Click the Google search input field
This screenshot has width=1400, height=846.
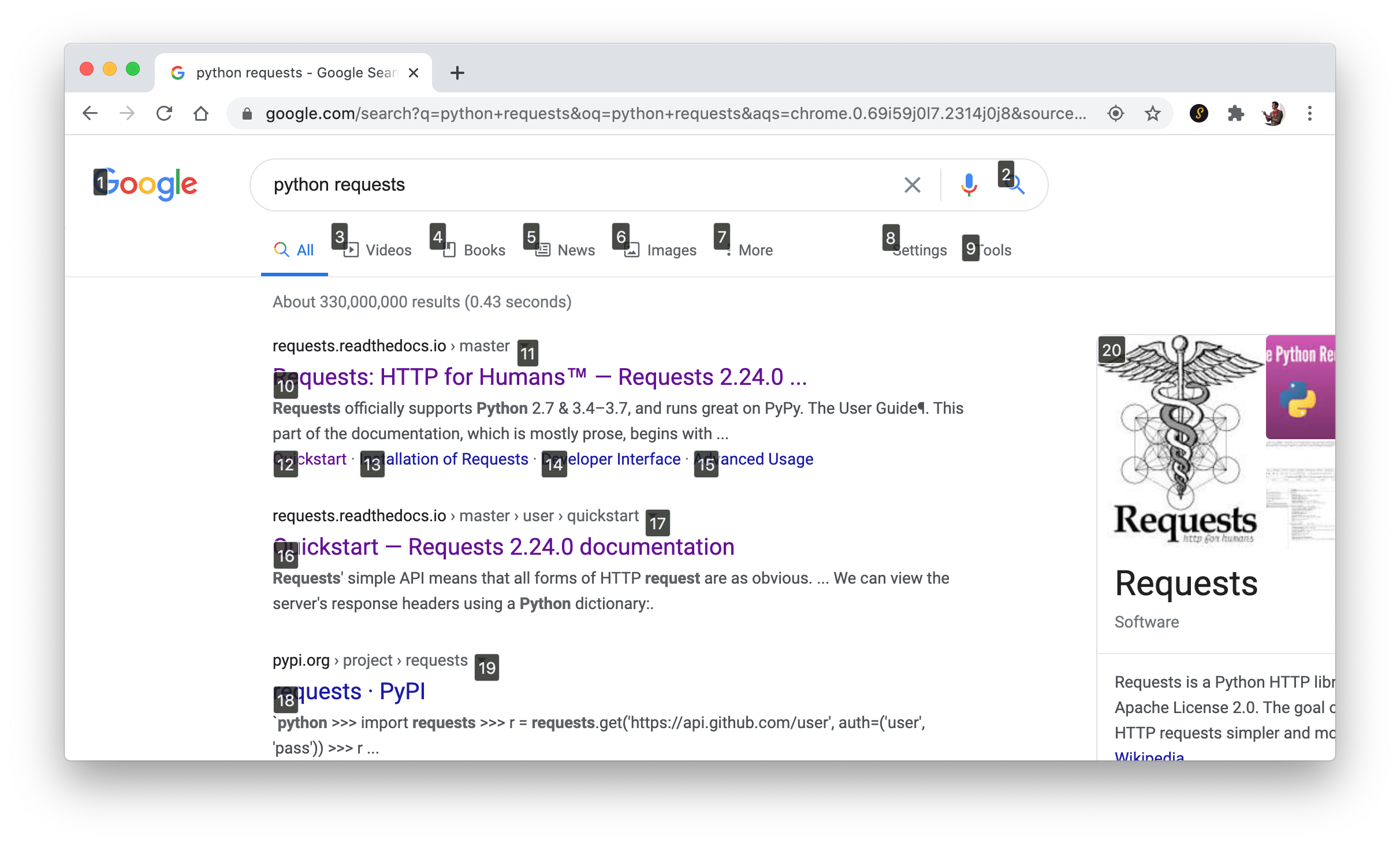tap(580, 184)
